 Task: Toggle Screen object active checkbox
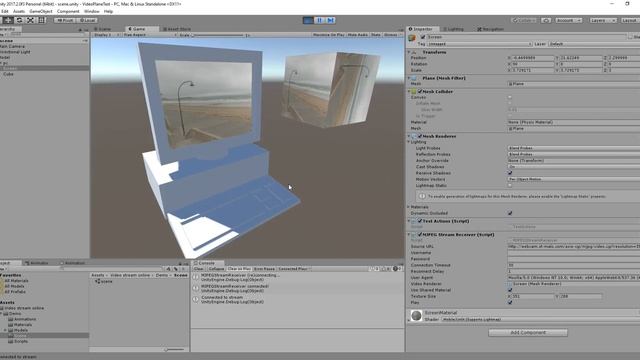pyautogui.click(x=423, y=37)
